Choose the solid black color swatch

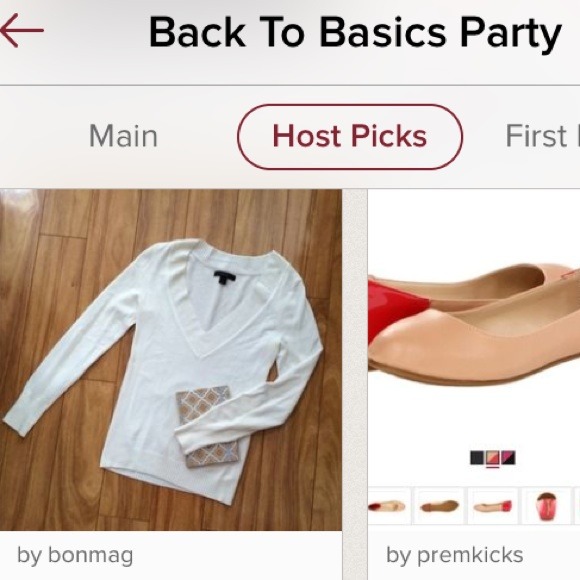pos(477,458)
